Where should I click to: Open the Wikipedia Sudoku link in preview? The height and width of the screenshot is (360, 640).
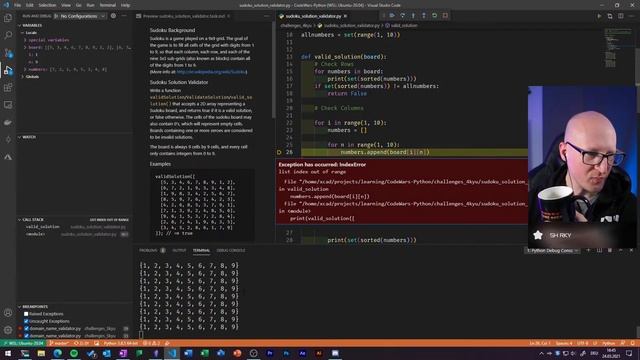pyautogui.click(x=212, y=72)
